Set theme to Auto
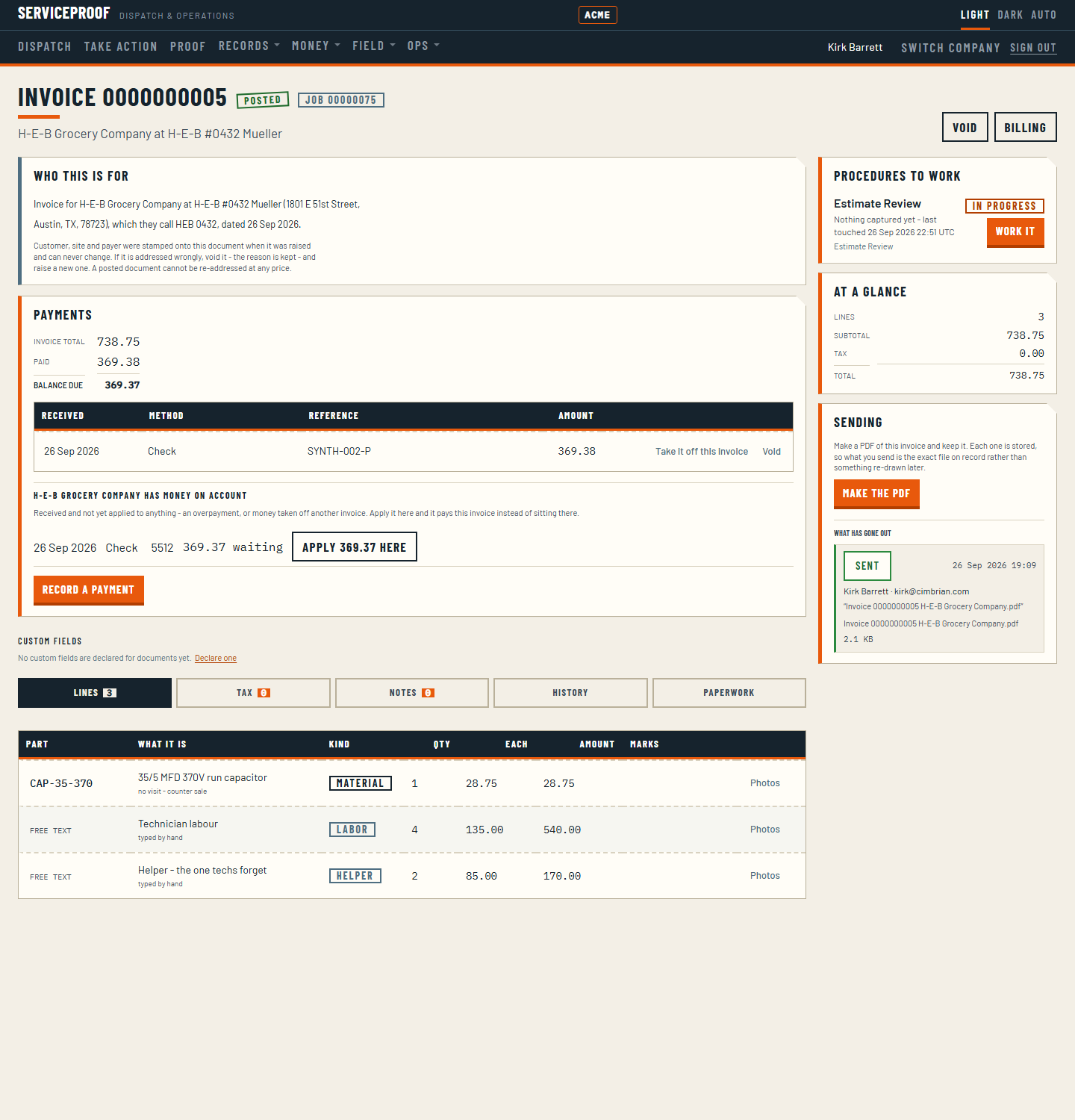Image resolution: width=1075 pixels, height=1120 pixels. tap(1044, 15)
